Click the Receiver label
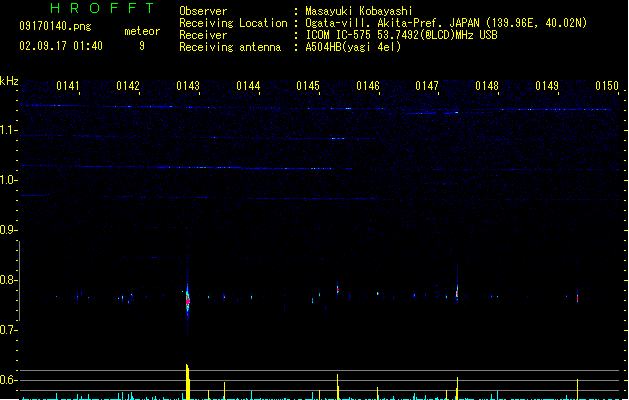This screenshot has height=400, width=629. coord(203,35)
